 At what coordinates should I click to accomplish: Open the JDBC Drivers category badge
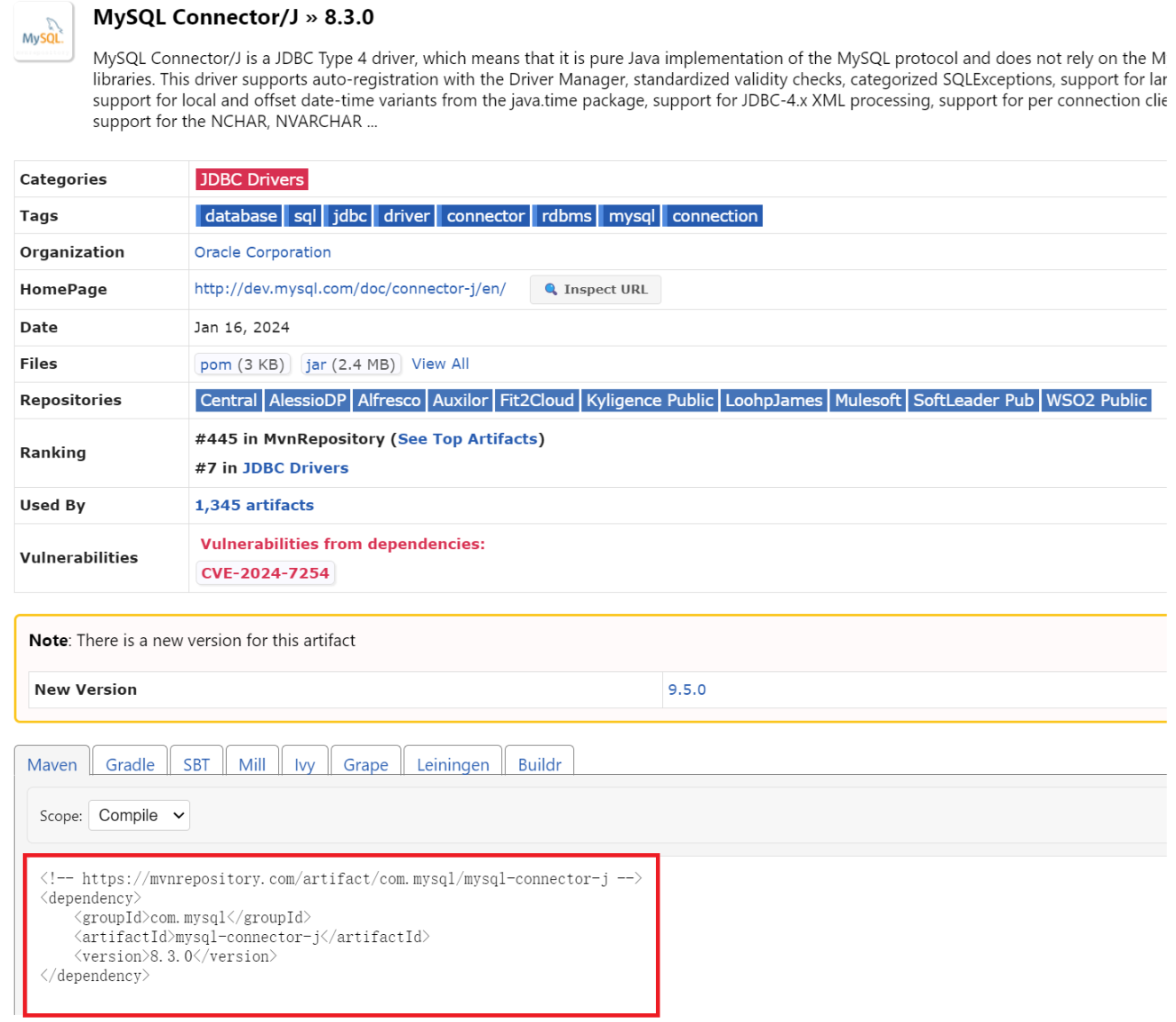pos(252,180)
